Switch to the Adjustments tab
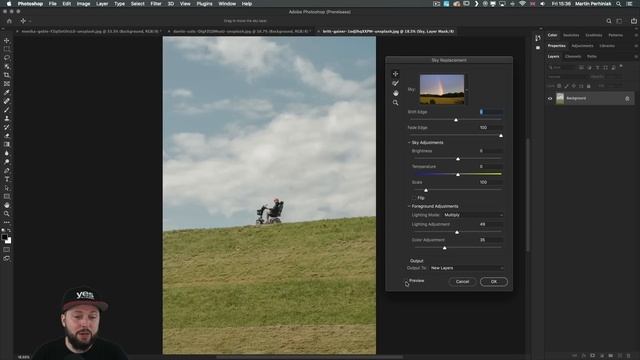The height and width of the screenshot is (360, 640). pyautogui.click(x=582, y=46)
